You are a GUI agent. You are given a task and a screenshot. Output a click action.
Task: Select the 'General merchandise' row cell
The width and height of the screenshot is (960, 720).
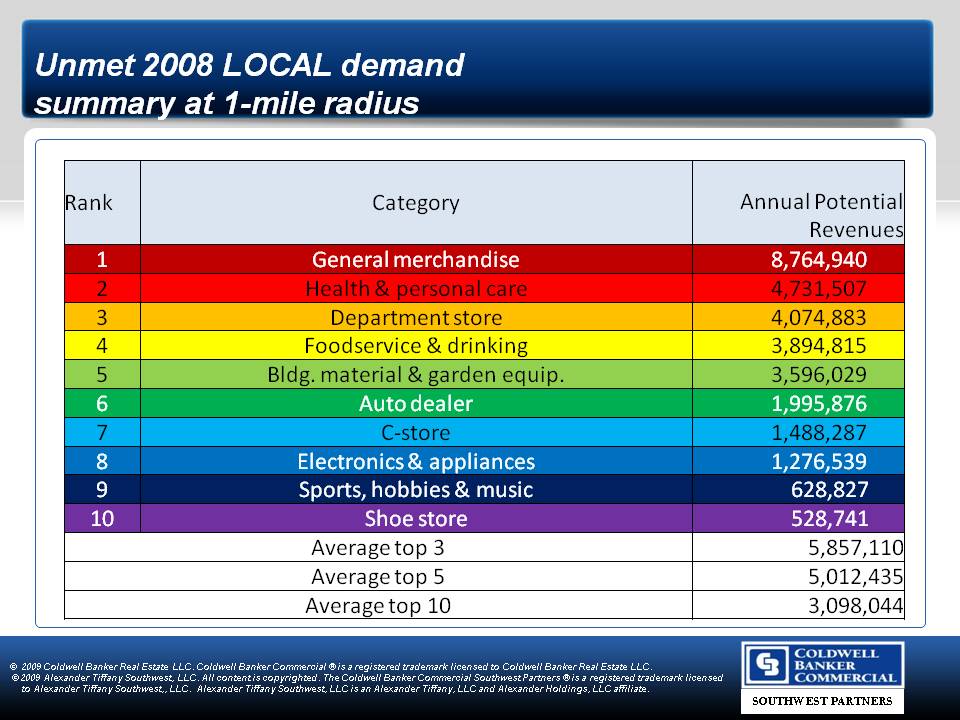(415, 260)
